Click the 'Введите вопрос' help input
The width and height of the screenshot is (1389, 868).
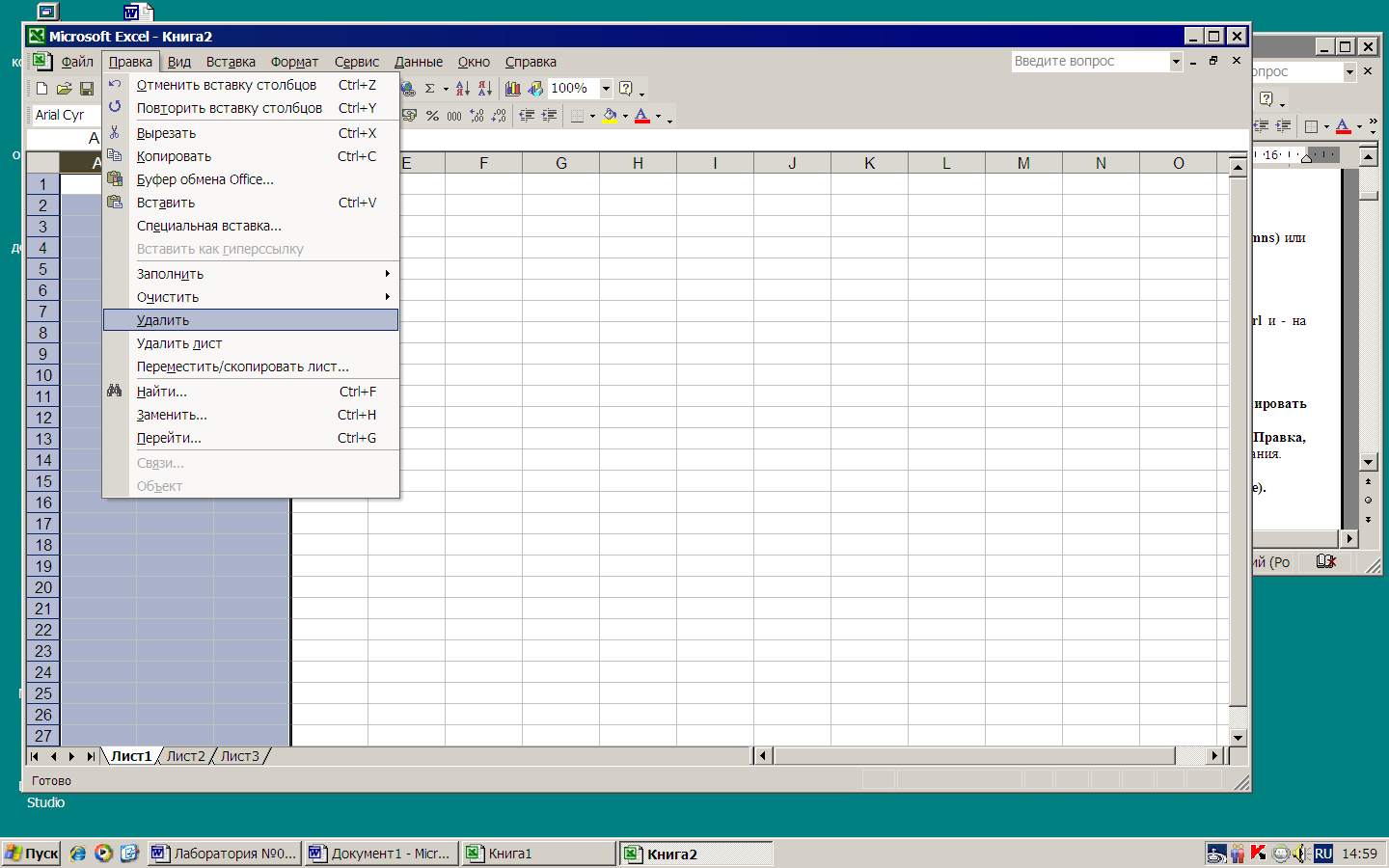[1090, 61]
